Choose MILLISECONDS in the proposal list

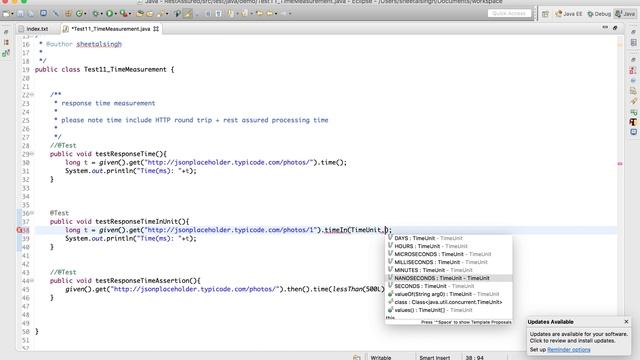pyautogui.click(x=449, y=262)
